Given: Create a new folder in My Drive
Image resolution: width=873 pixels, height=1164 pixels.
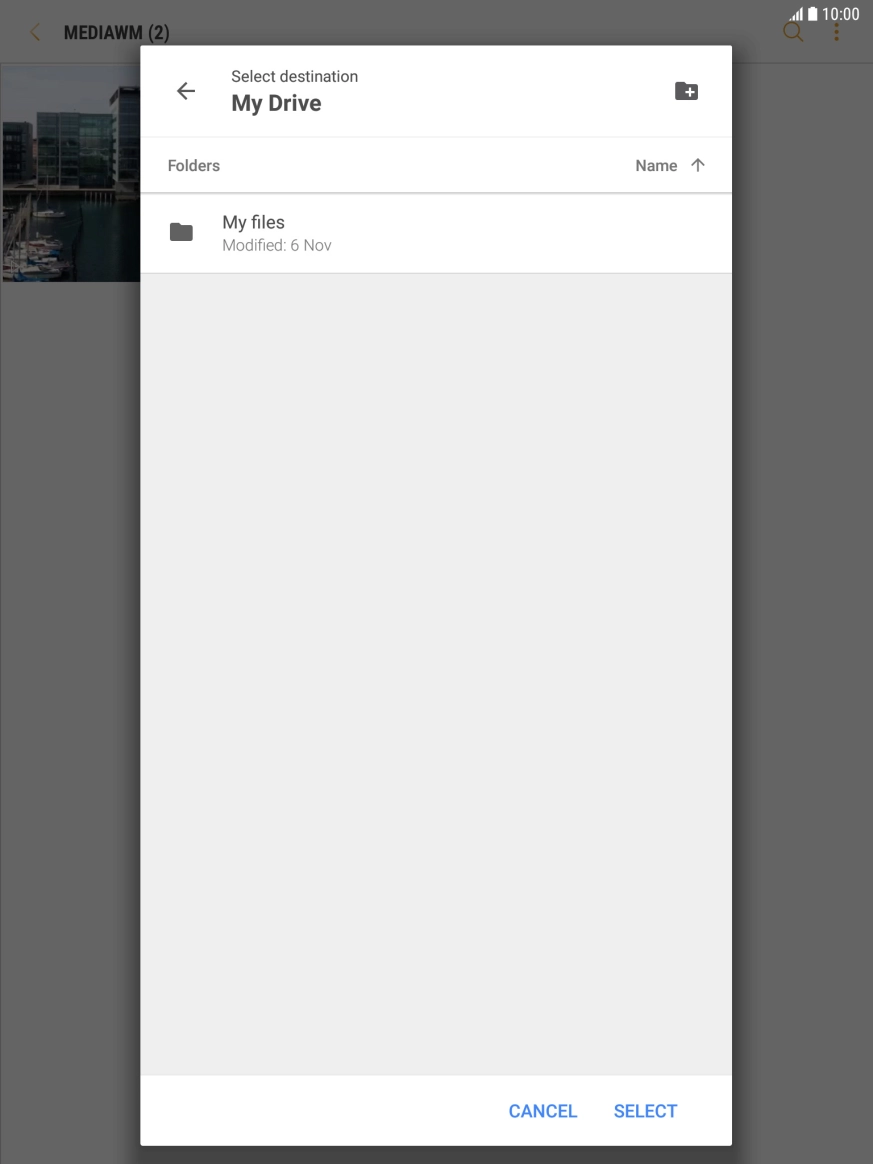Looking at the screenshot, I should click(x=687, y=90).
